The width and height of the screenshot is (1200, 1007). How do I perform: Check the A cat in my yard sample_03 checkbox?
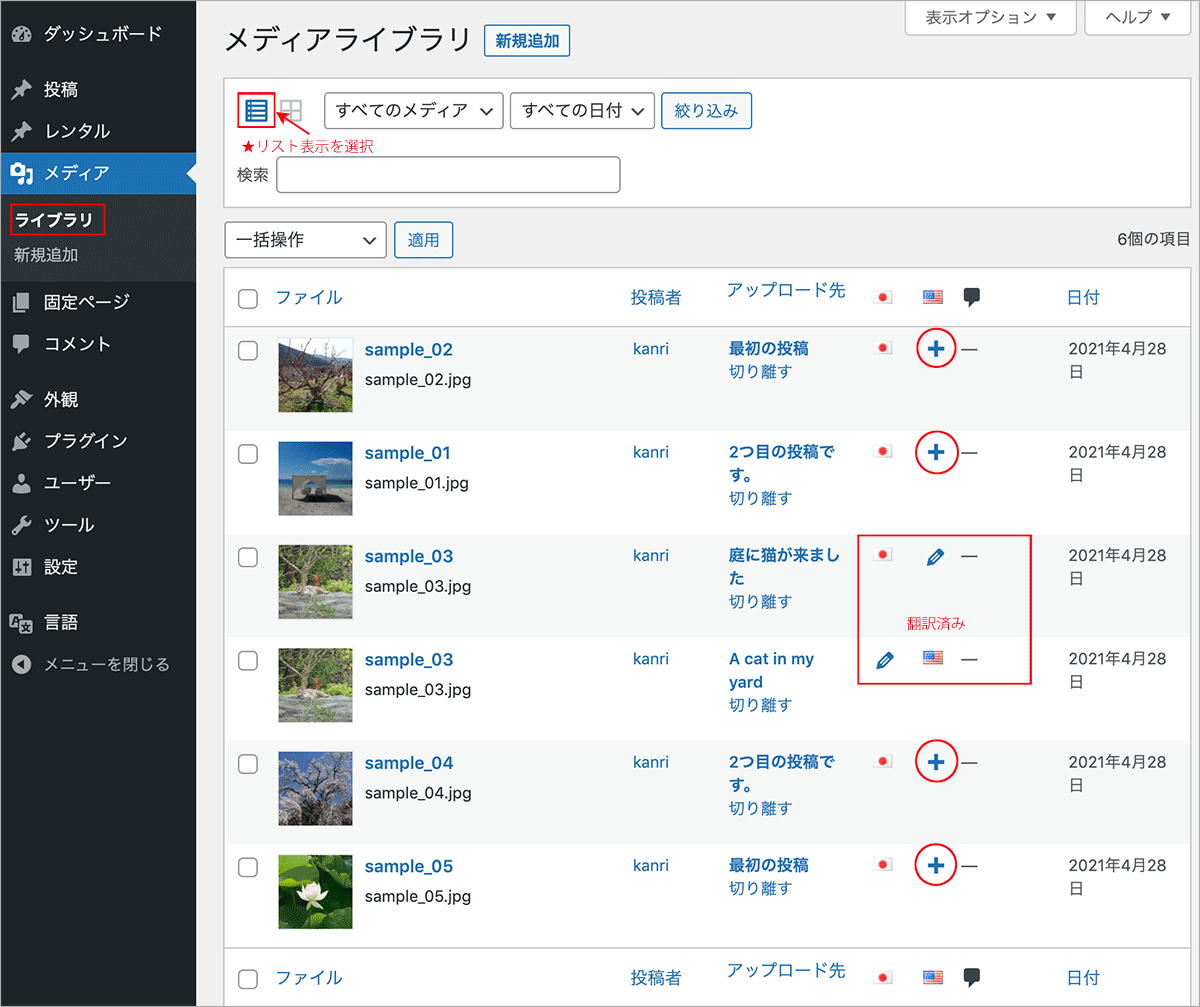tap(248, 660)
